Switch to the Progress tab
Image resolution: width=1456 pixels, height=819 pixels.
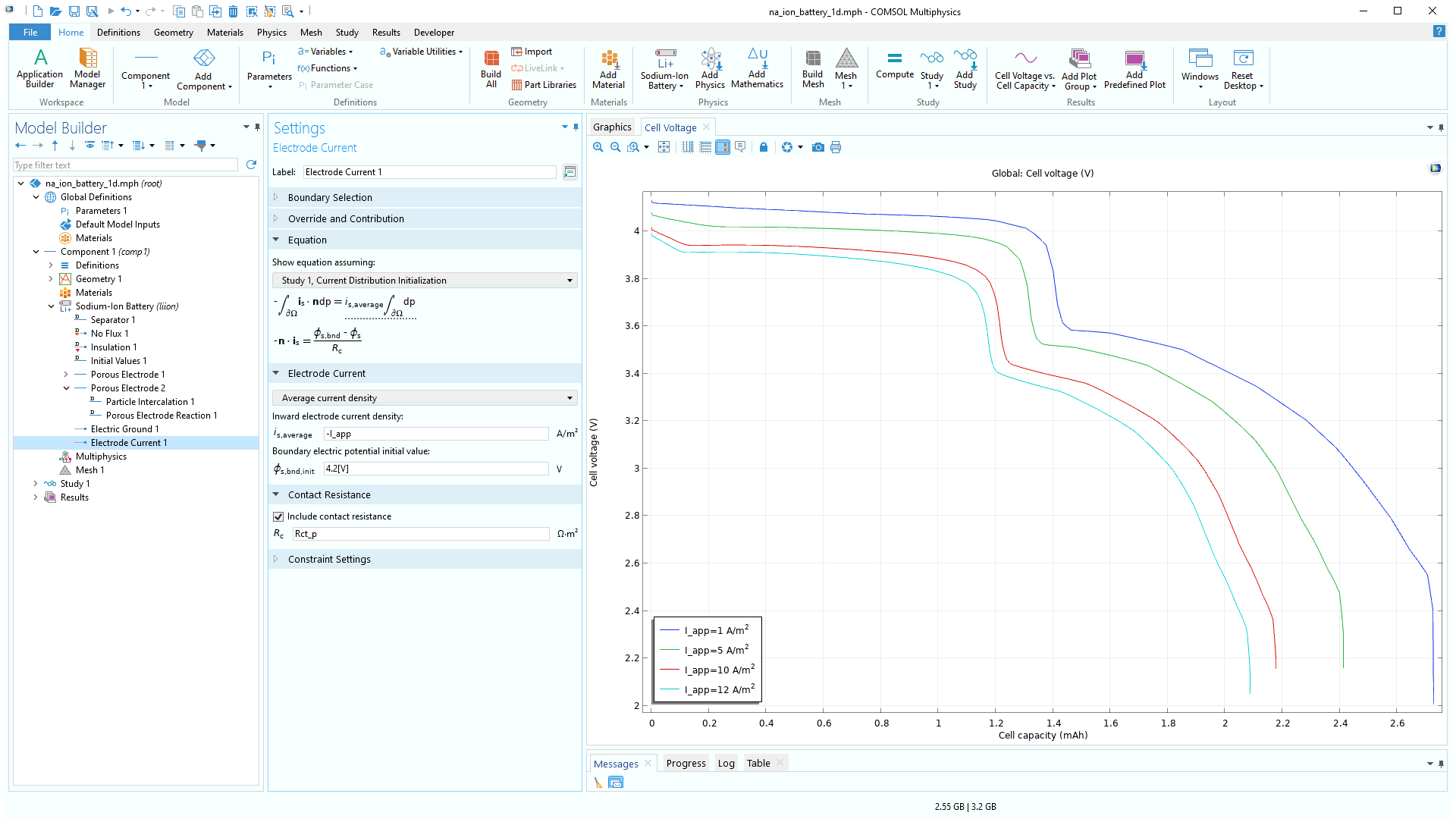click(686, 763)
